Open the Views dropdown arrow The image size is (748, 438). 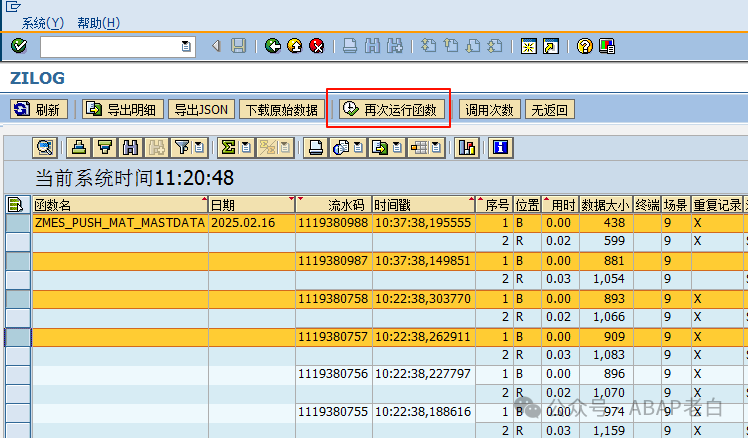(x=358, y=148)
